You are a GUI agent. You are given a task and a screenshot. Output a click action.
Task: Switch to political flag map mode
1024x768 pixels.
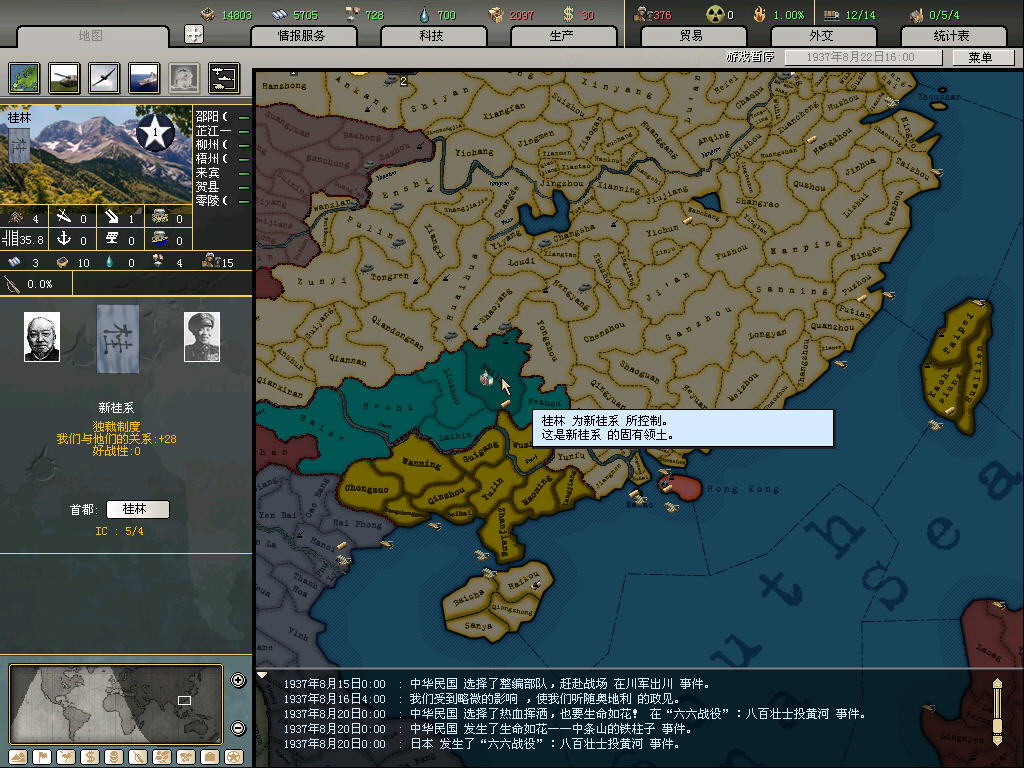coord(42,757)
